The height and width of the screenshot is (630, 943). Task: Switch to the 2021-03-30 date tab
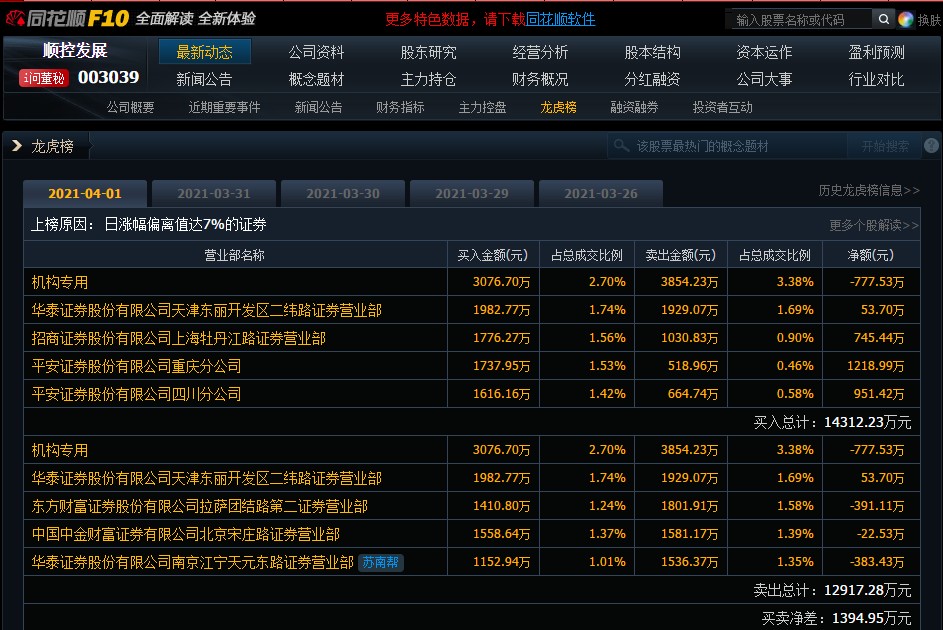pyautogui.click(x=343, y=194)
